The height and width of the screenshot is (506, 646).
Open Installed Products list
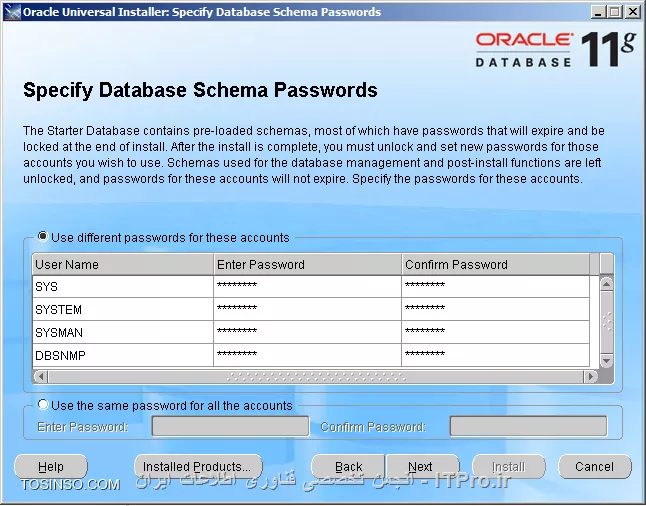[x=198, y=466]
